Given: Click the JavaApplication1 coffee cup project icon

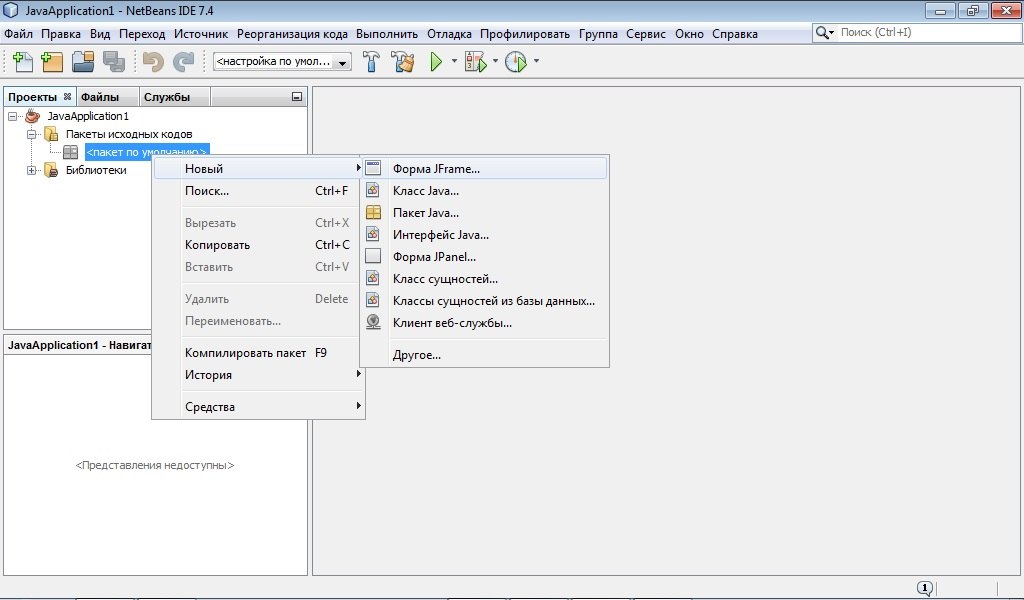Looking at the screenshot, I should pos(33,116).
